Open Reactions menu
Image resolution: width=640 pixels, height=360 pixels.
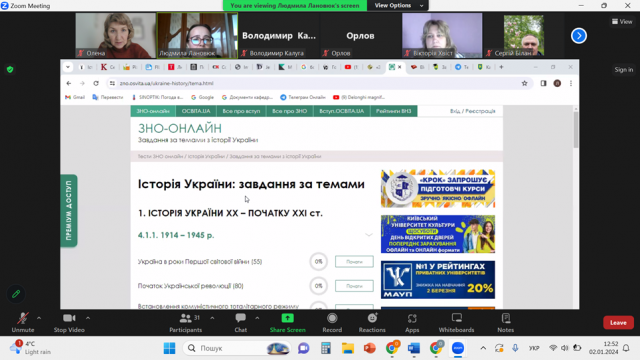[372, 322]
